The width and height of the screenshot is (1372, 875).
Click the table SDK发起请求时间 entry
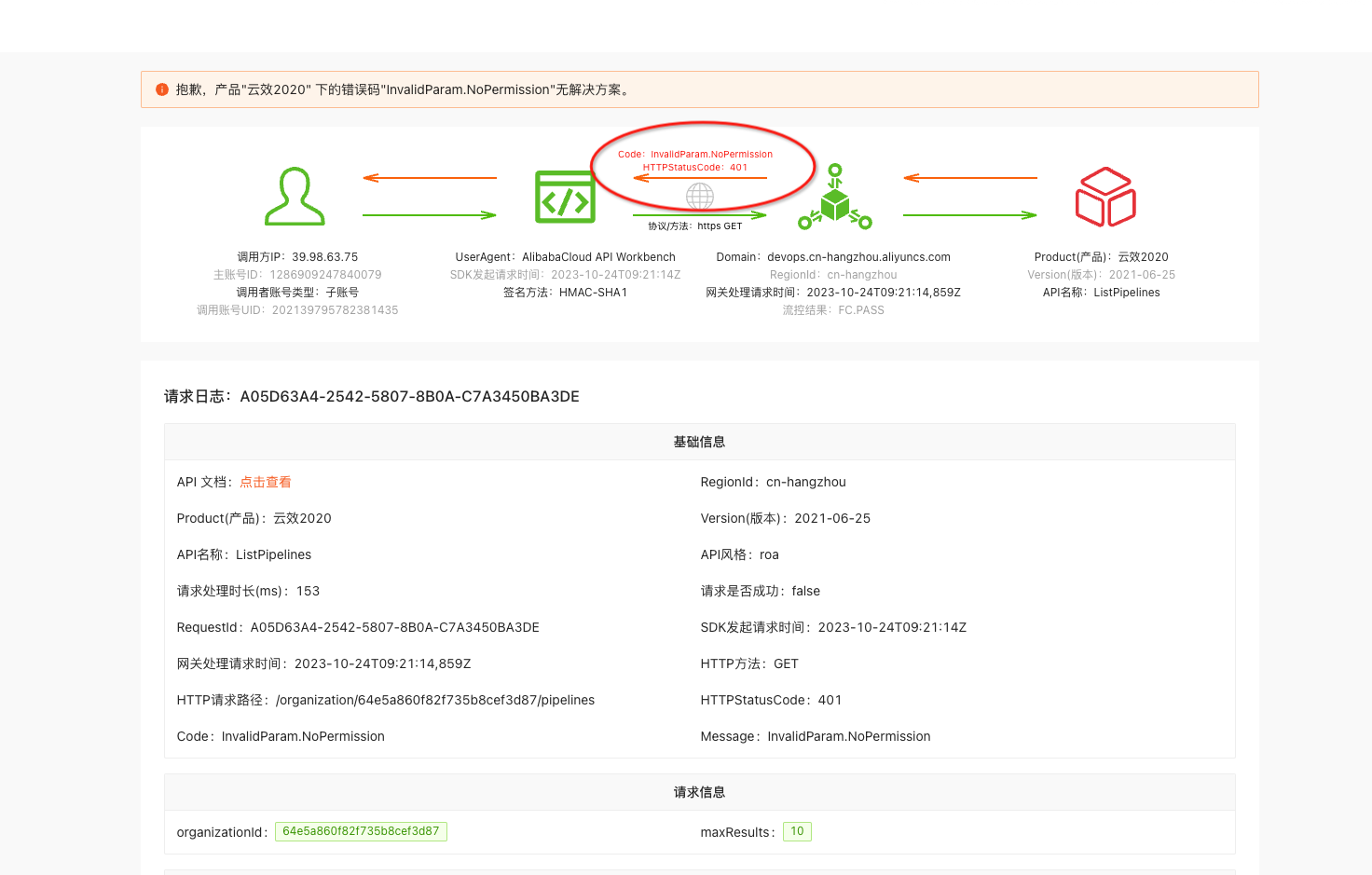point(833,627)
